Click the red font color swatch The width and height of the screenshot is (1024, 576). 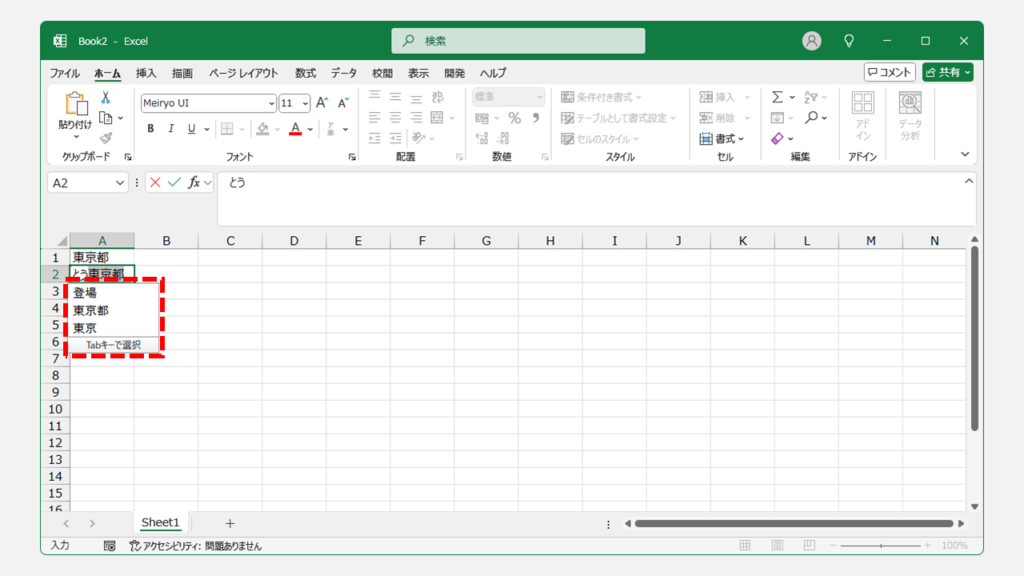pyautogui.click(x=295, y=129)
